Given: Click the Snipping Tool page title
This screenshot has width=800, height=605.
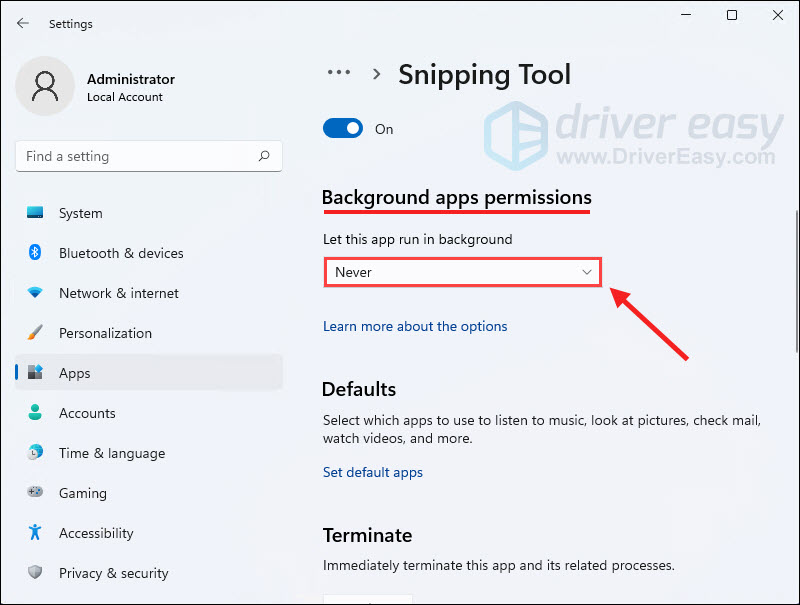Looking at the screenshot, I should 484,74.
